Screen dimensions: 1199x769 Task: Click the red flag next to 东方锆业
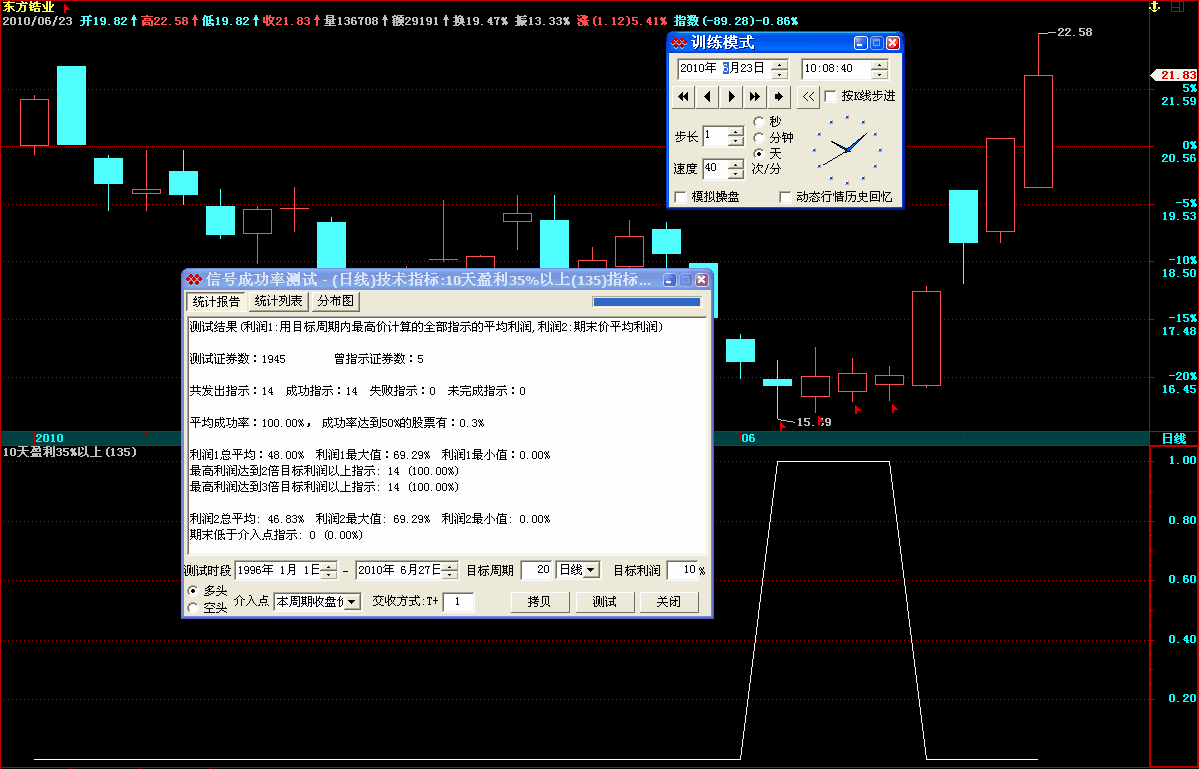[x=66, y=7]
